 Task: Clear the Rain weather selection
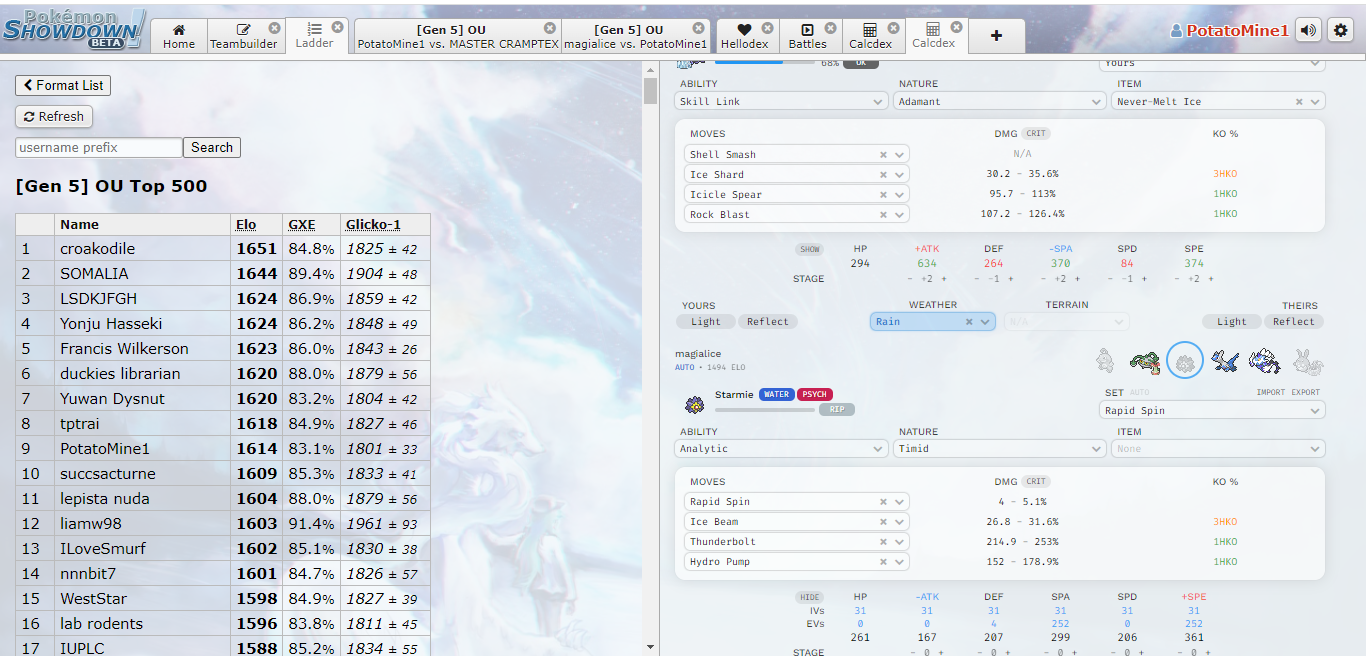tap(969, 322)
